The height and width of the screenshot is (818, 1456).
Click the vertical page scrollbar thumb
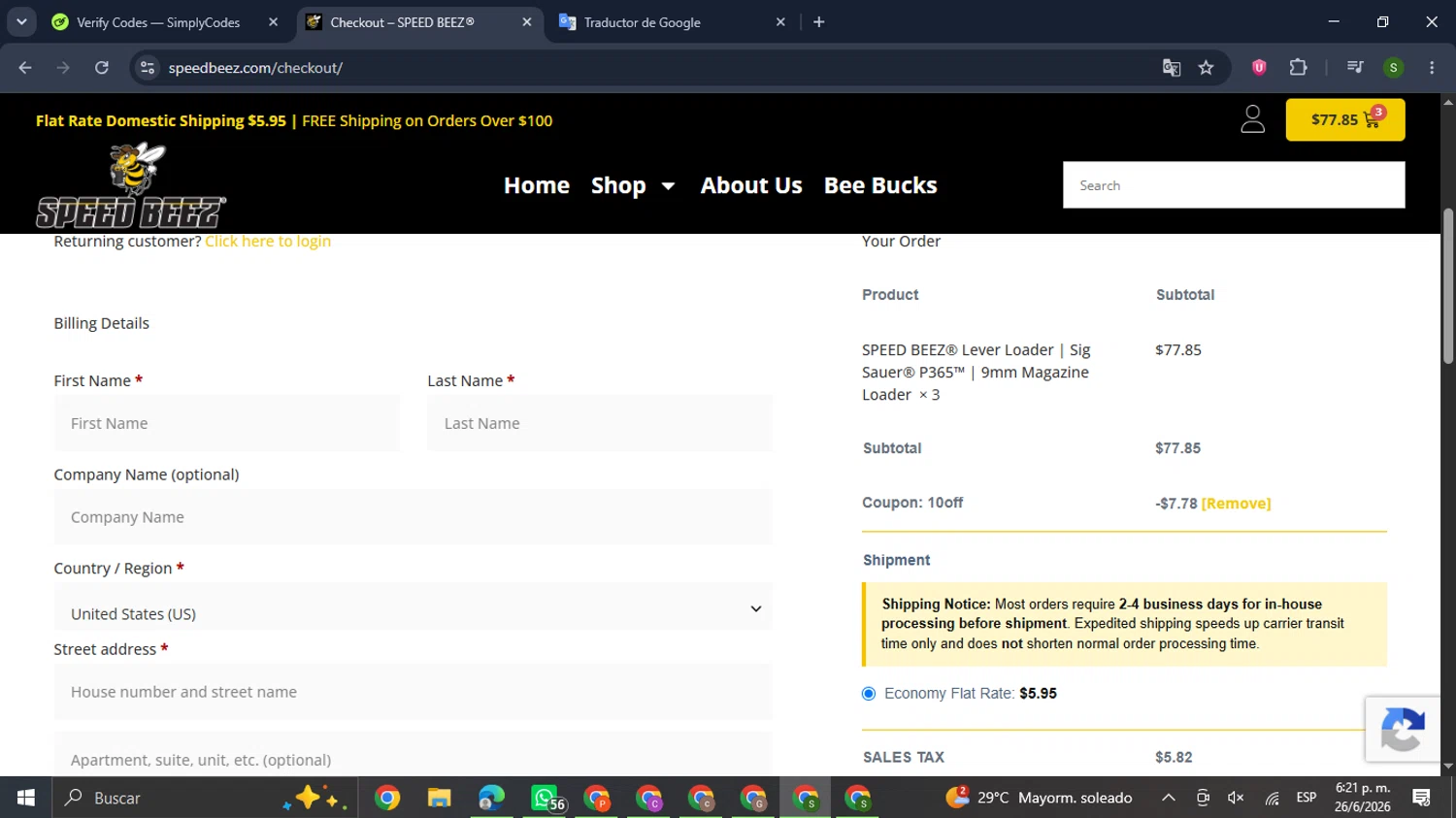[1448, 286]
